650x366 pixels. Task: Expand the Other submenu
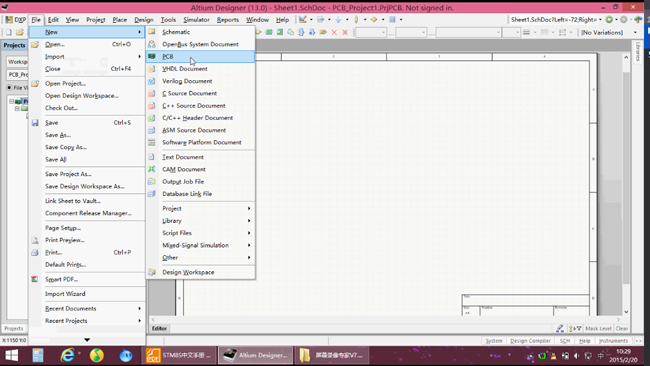coord(200,257)
